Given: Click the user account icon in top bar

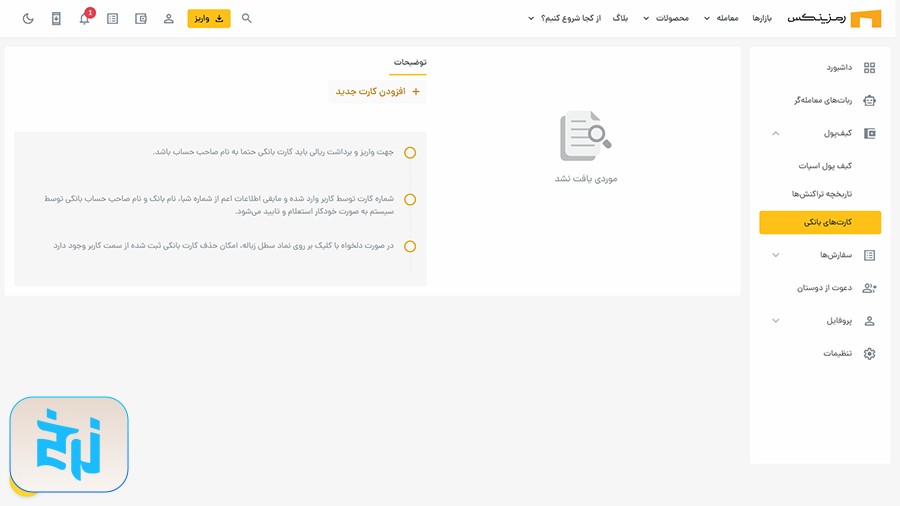Looking at the screenshot, I should tap(168, 18).
